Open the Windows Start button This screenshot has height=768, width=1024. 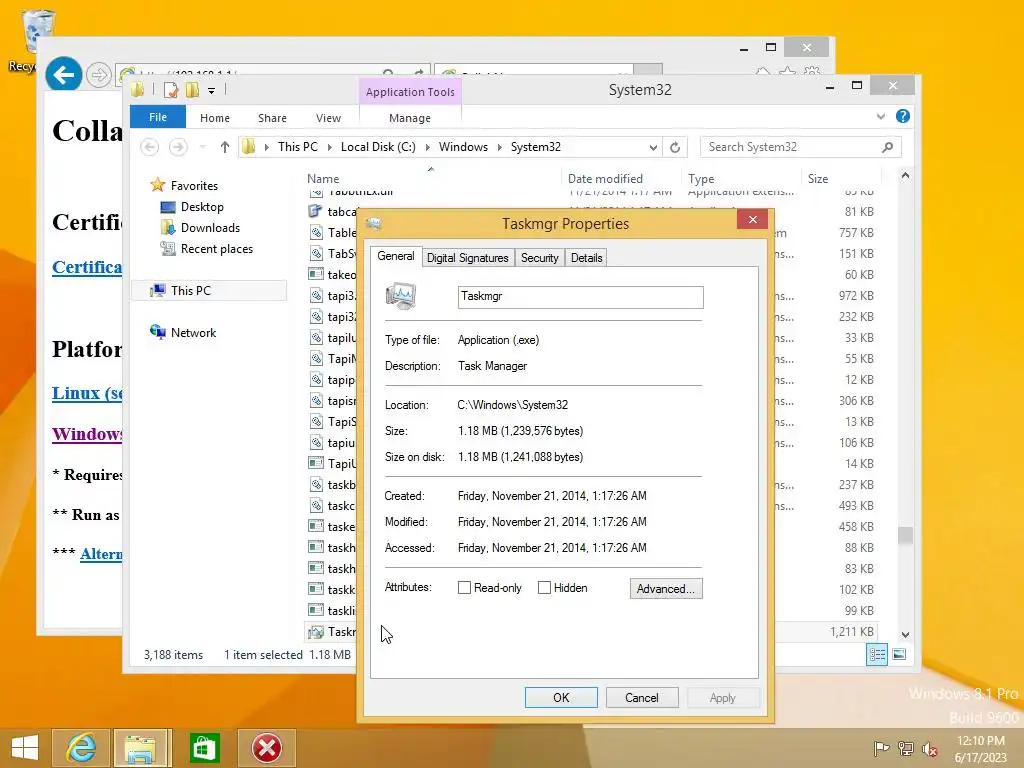[x=25, y=748]
